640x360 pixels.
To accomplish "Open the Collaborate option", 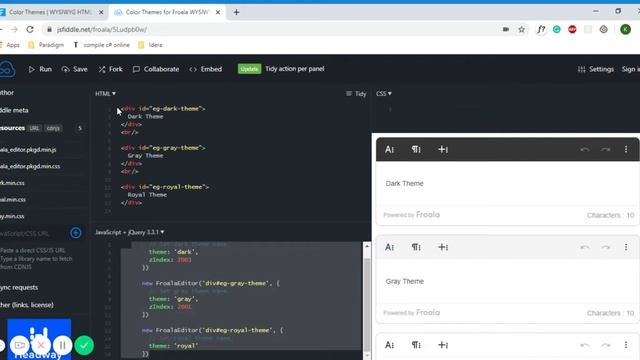I will pos(156,69).
